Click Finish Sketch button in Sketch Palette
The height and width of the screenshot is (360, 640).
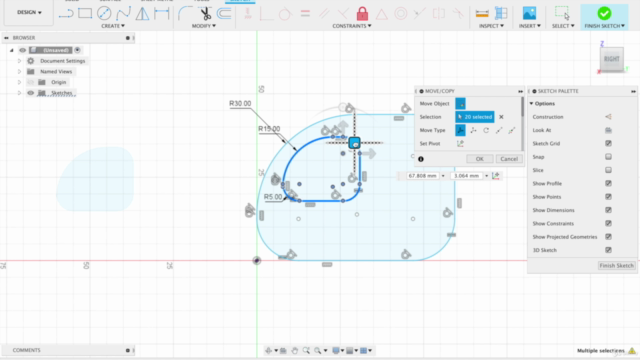pos(616,265)
